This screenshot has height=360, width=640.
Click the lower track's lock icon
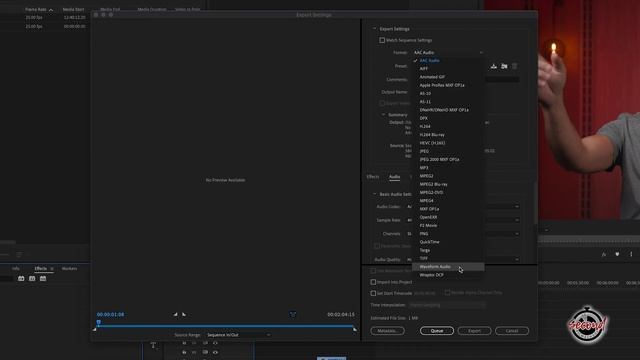(184, 352)
